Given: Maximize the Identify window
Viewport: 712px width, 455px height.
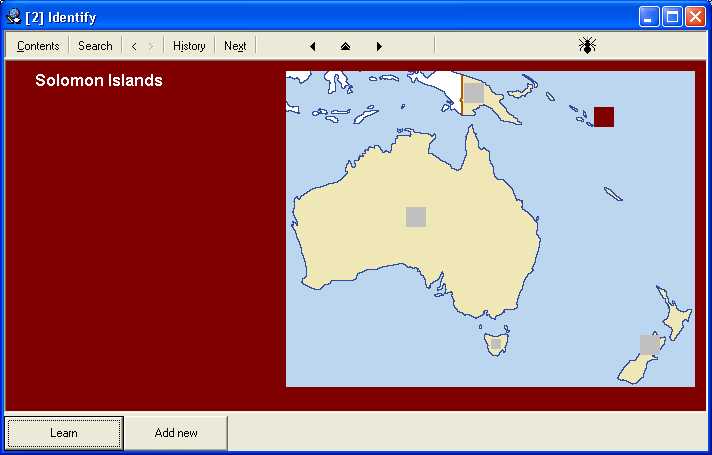Looking at the screenshot, I should point(672,16).
